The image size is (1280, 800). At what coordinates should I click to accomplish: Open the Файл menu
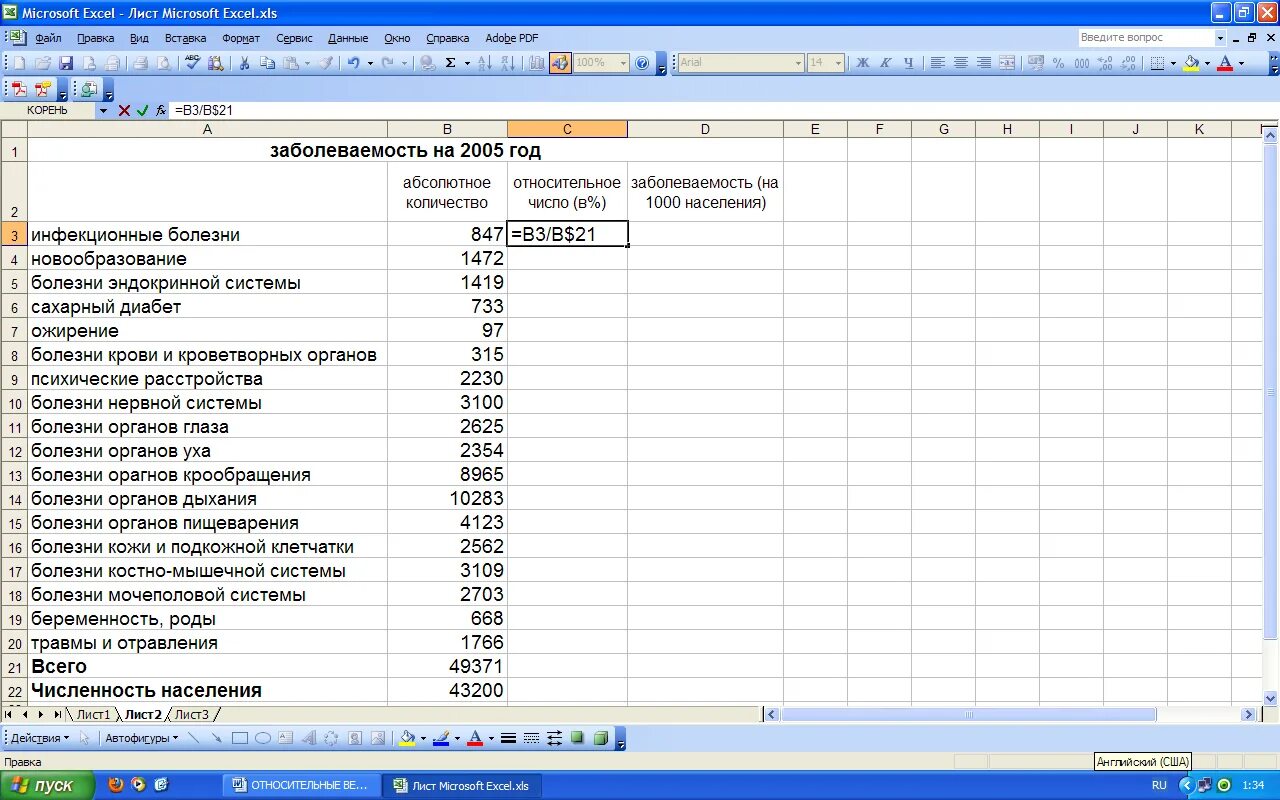48,38
